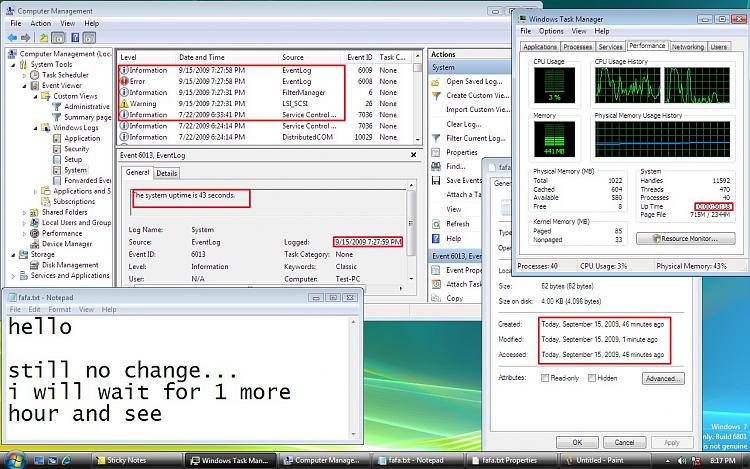Viewport: 750px width, 469px height.
Task: Click the blue Back arrow in Computer Management toolbar
Action: (12, 38)
